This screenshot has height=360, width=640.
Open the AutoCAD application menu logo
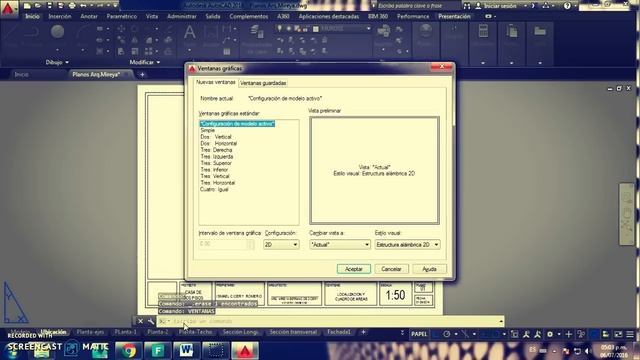[8, 9]
